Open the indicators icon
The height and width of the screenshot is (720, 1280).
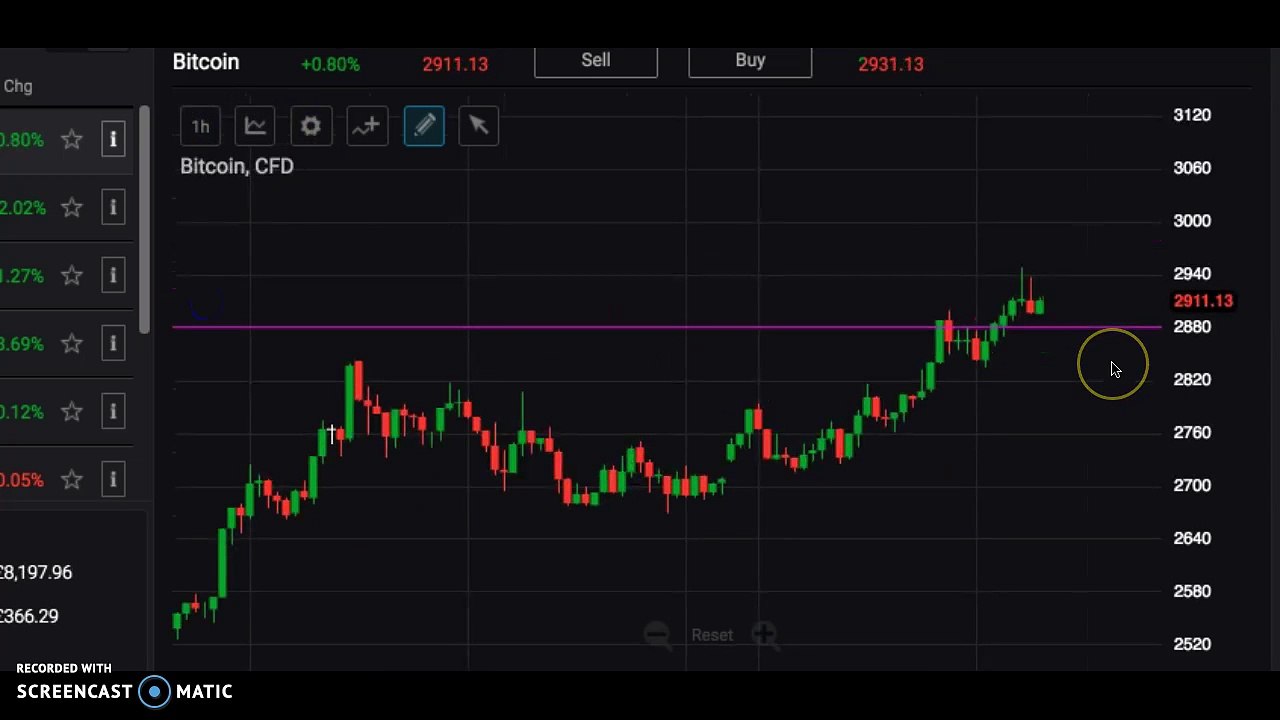tap(367, 126)
